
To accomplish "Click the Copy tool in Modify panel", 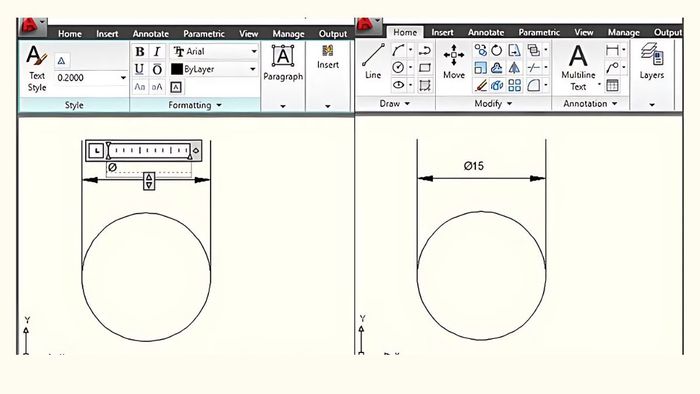I will 480,50.
